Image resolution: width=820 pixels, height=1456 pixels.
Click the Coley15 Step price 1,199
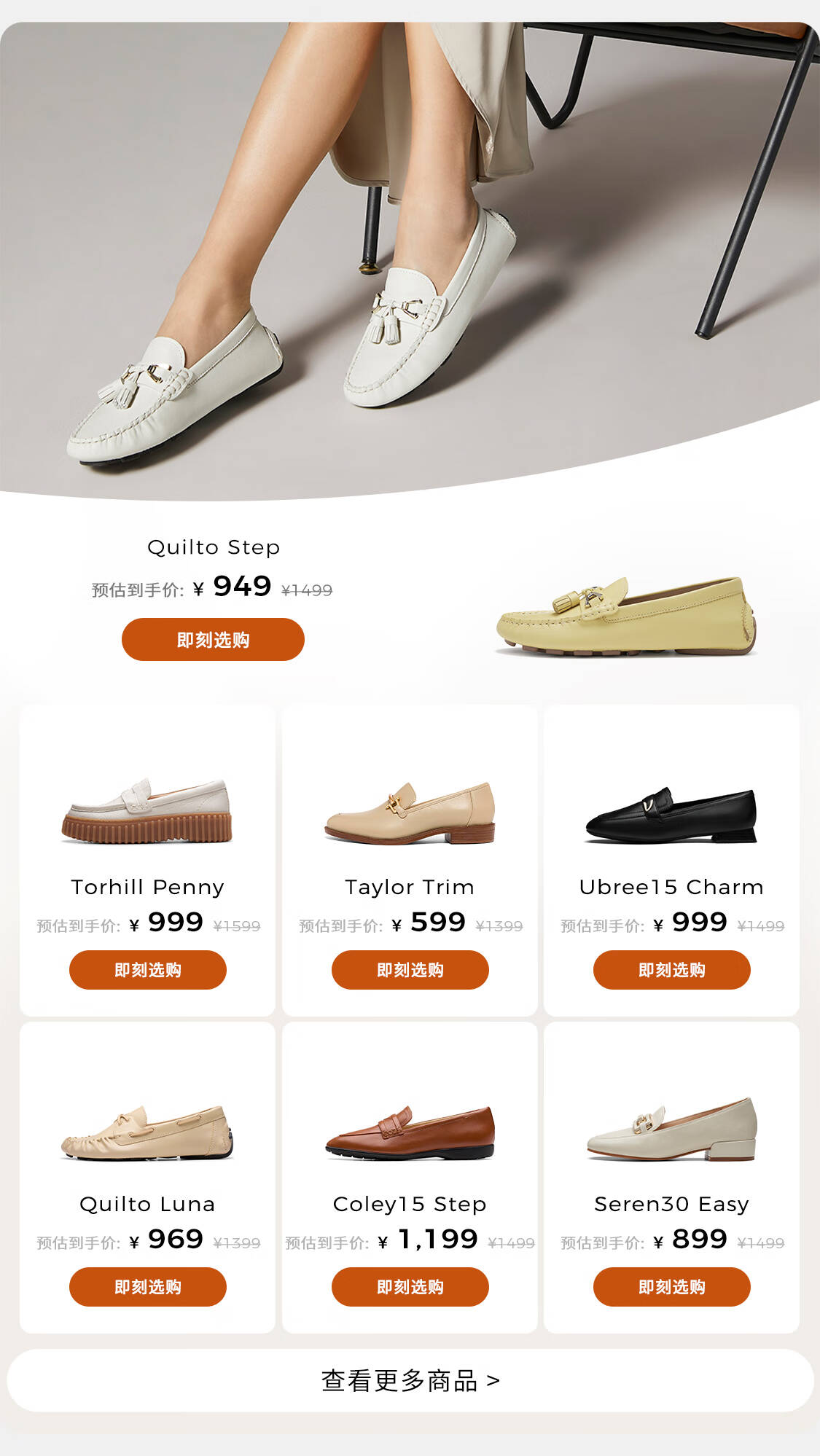click(438, 1239)
